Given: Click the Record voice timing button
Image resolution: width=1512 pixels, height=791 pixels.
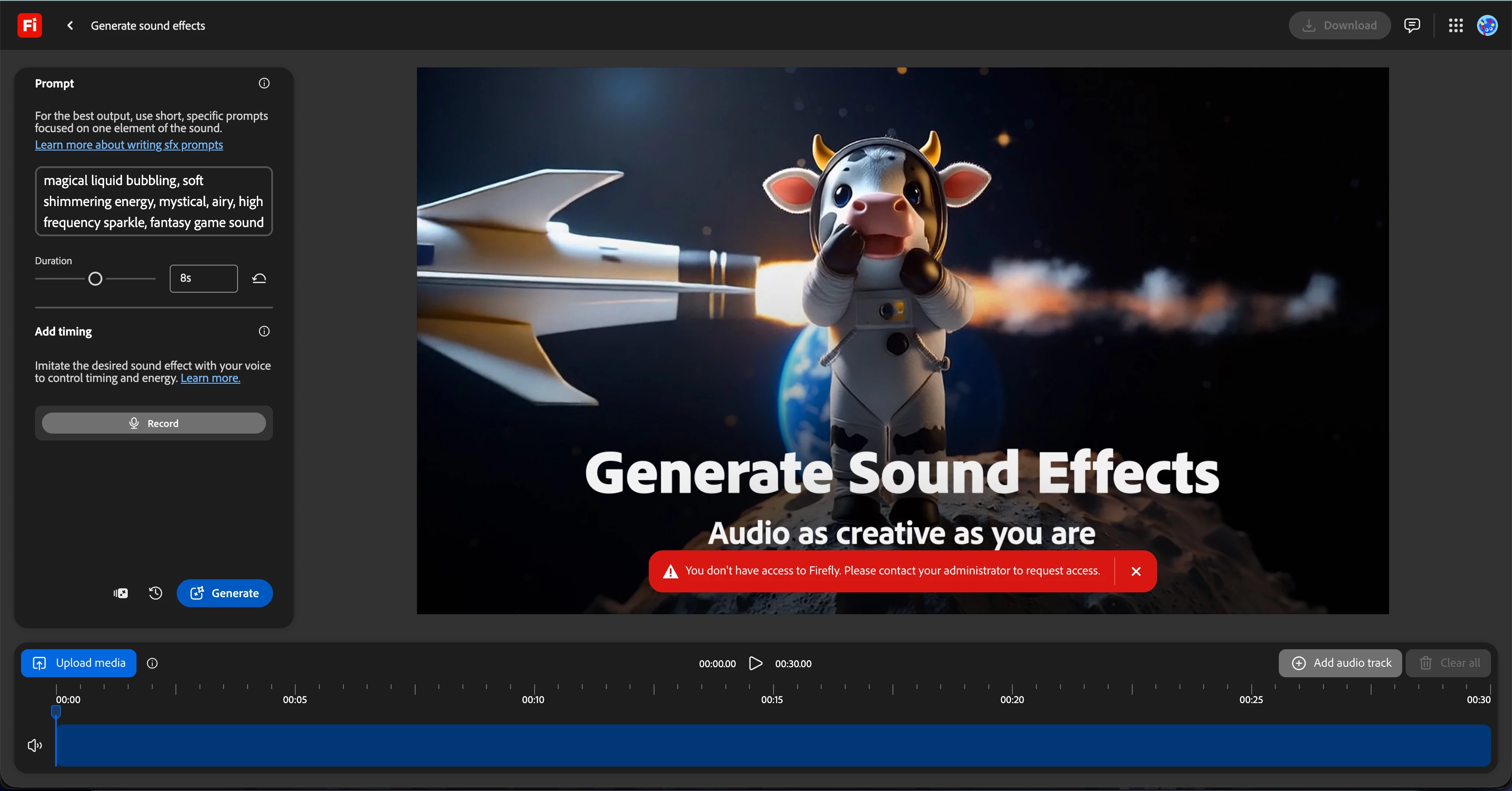Looking at the screenshot, I should point(154,423).
